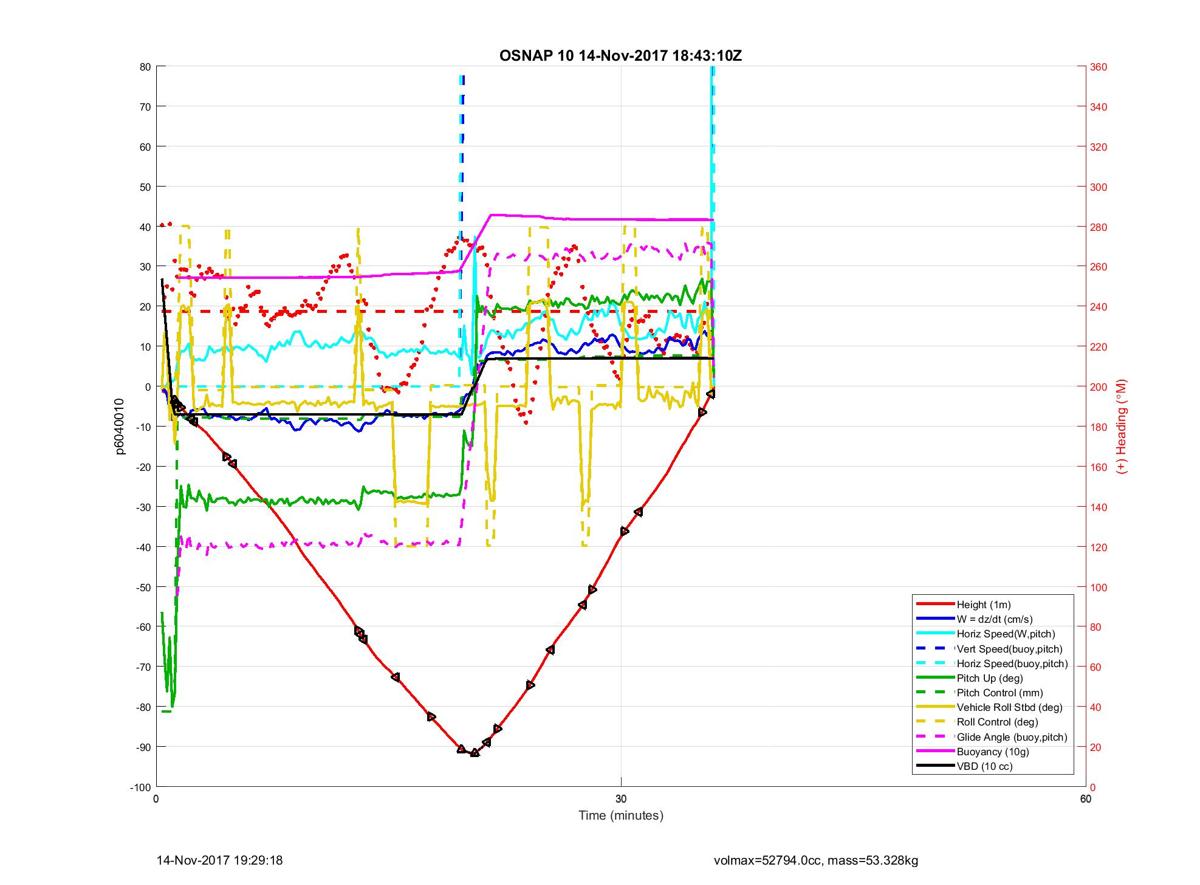The width and height of the screenshot is (1200, 885).
Task: Click the red '140' heading axis tick
Action: 1100,507
